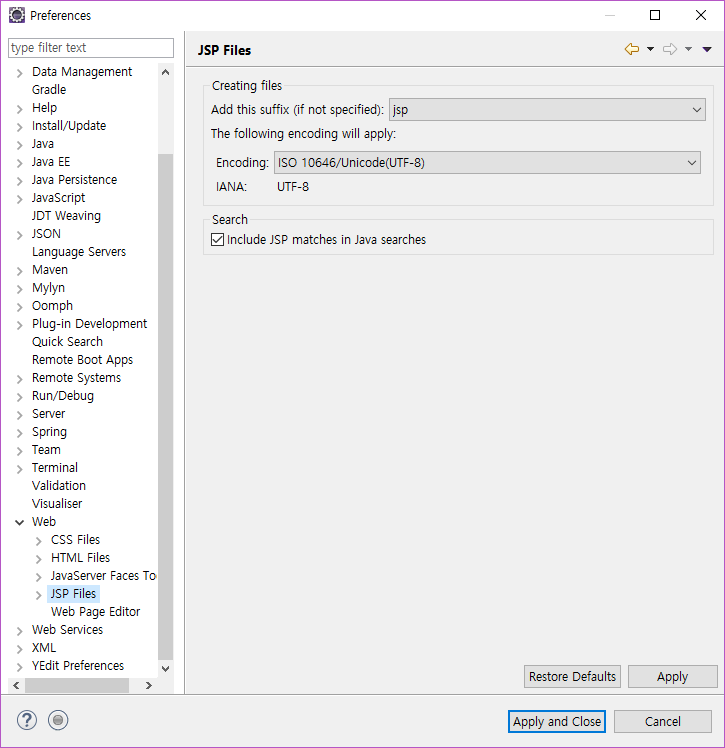Click the Cancel button
This screenshot has width=725, height=748.
point(663,721)
